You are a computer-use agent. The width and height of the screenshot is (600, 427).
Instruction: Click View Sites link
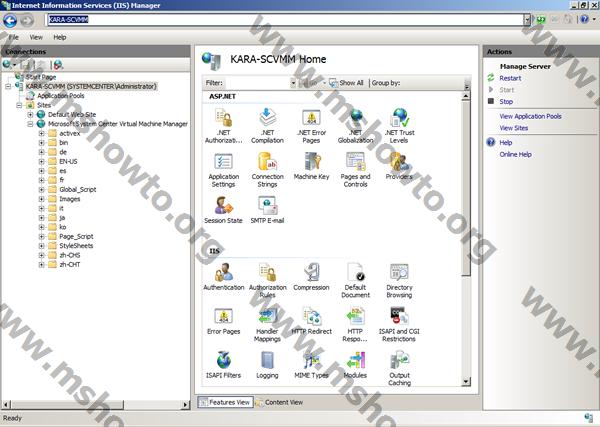(x=514, y=128)
